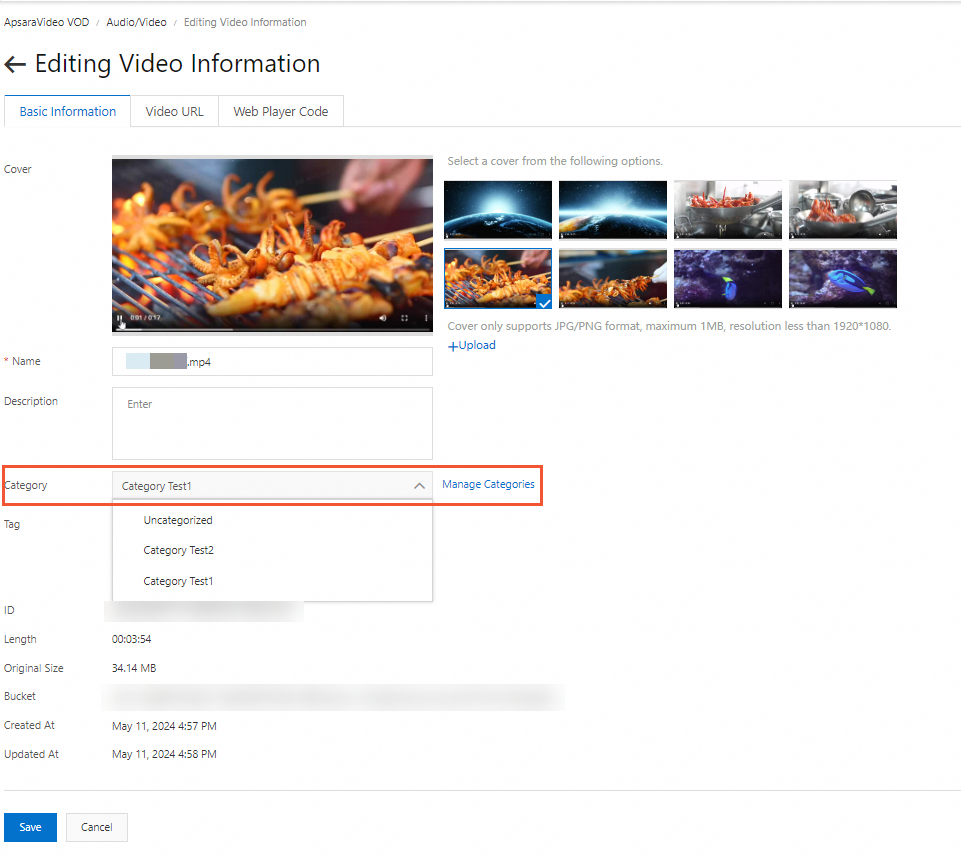
Task: Select the first blue fish cover thumbnail
Action: coord(728,278)
